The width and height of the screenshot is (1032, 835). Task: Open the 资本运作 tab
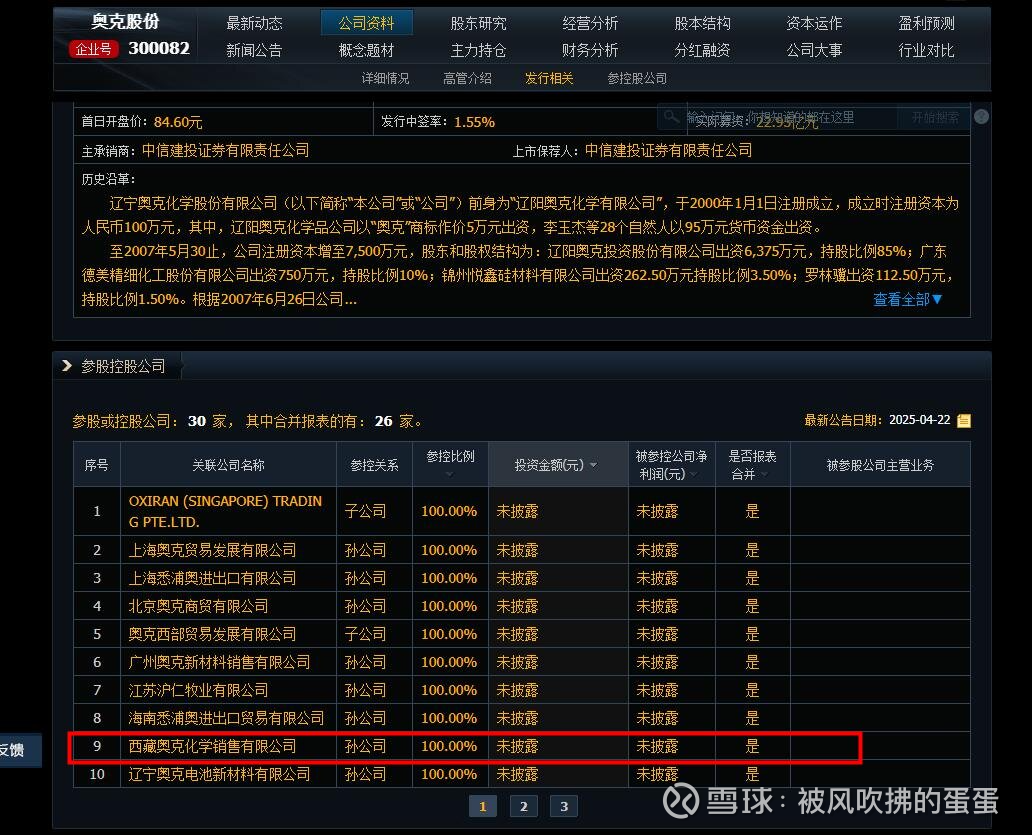click(x=814, y=23)
